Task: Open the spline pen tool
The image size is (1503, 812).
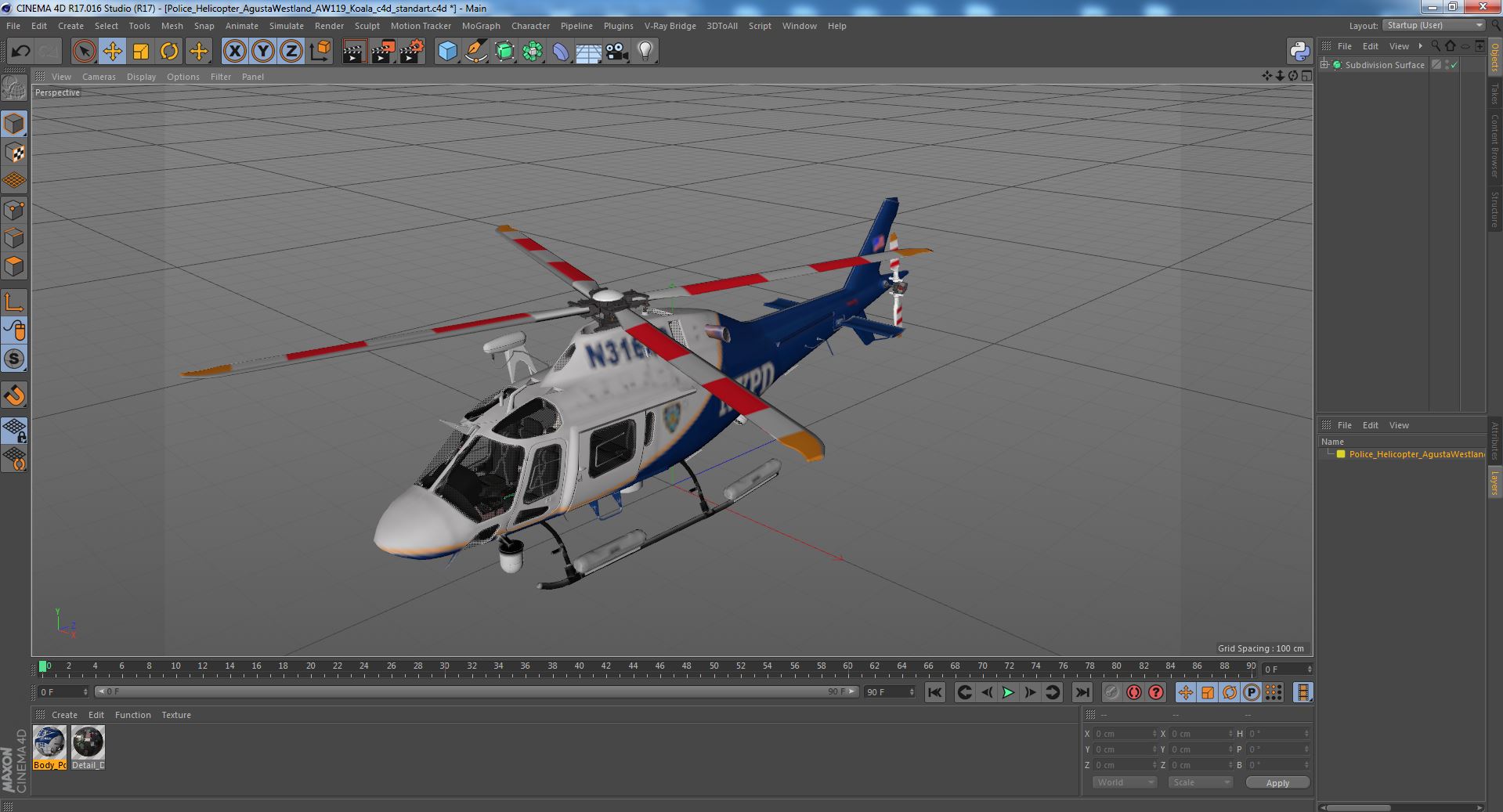Action: point(475,52)
